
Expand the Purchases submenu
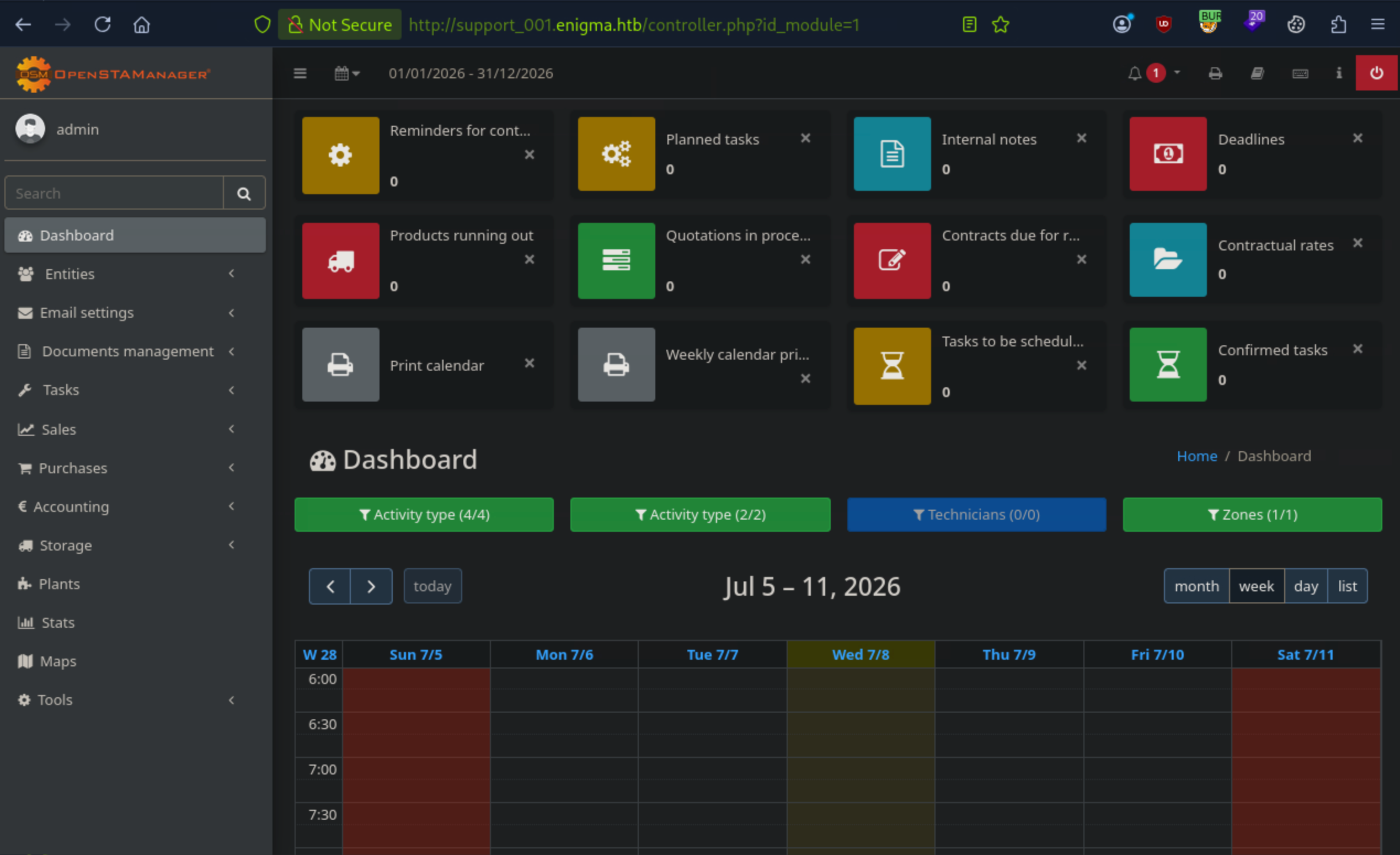click(135, 468)
